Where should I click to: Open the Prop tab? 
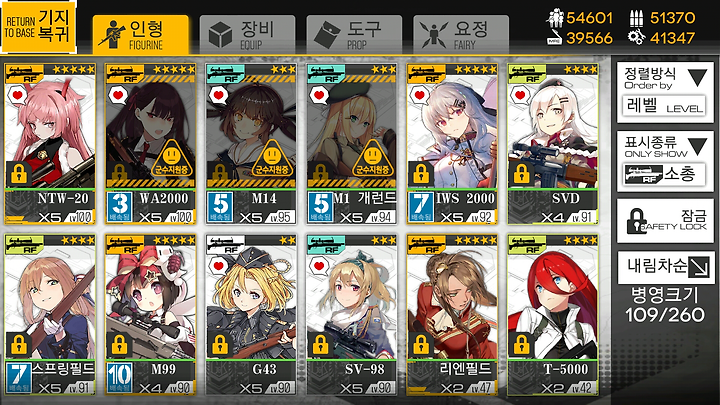click(x=354, y=35)
